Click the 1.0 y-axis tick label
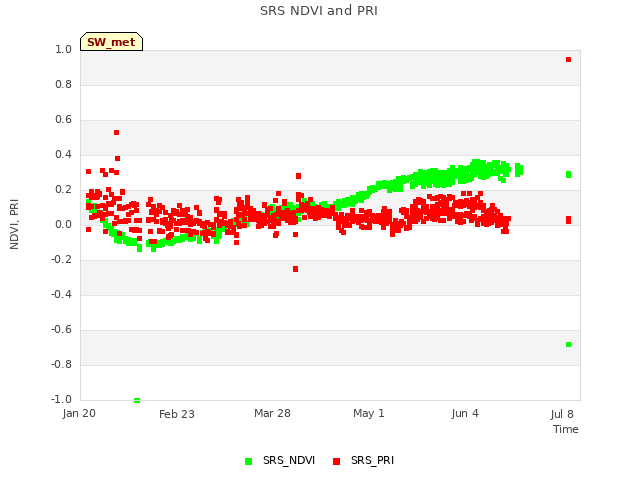 click(63, 49)
